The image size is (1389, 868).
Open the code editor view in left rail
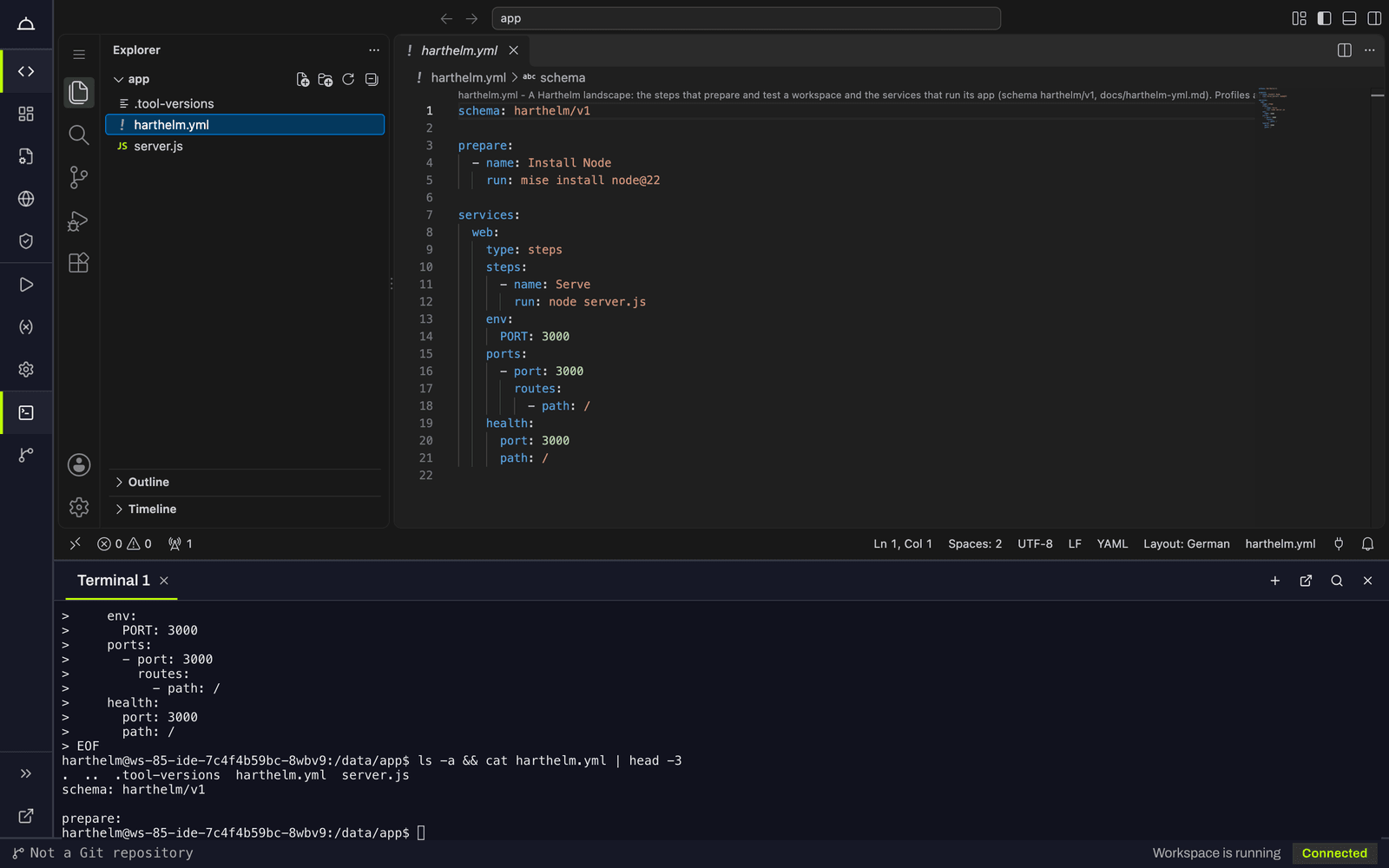pos(26,71)
